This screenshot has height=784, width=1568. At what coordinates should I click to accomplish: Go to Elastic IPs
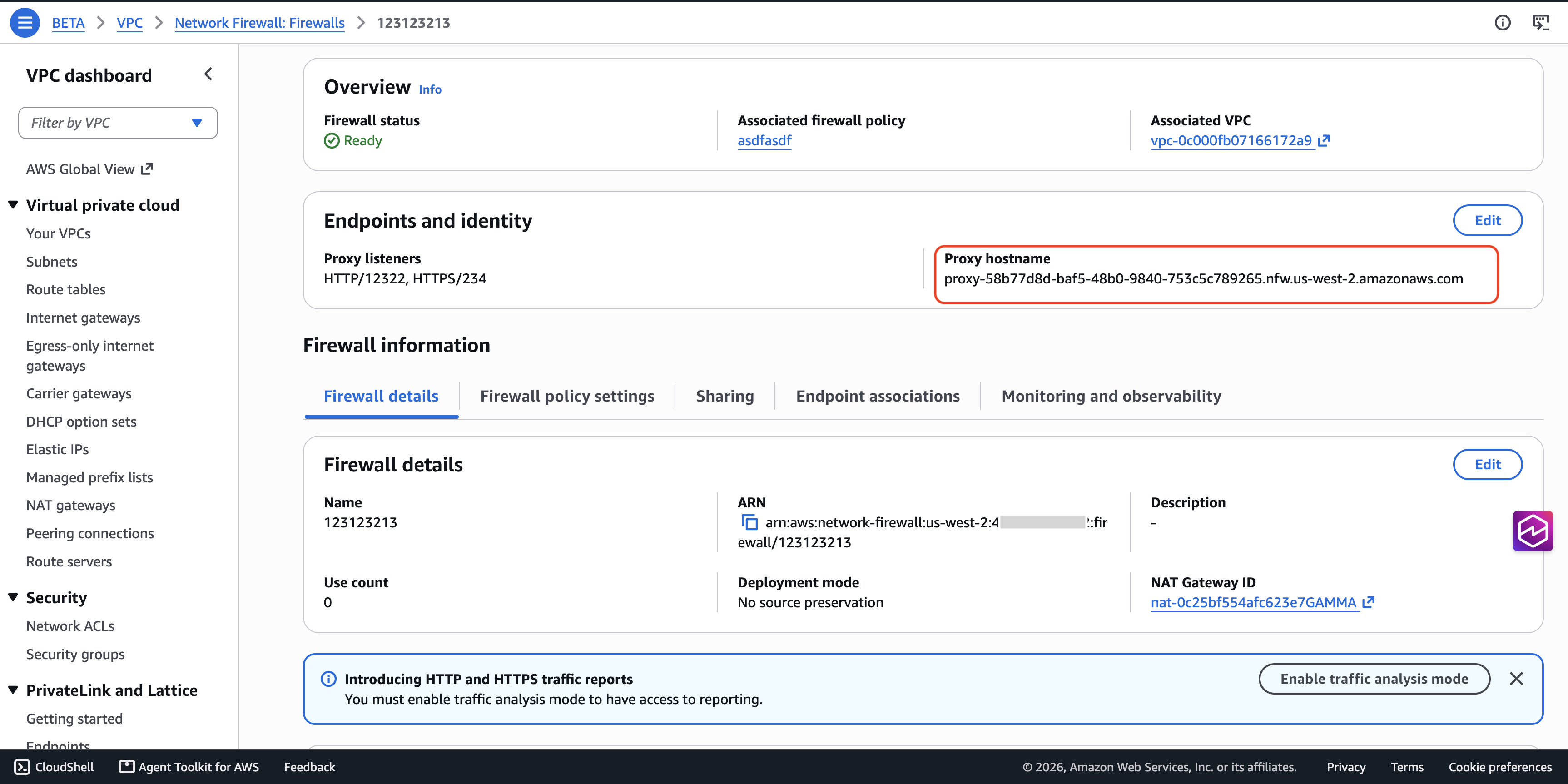pyautogui.click(x=57, y=449)
